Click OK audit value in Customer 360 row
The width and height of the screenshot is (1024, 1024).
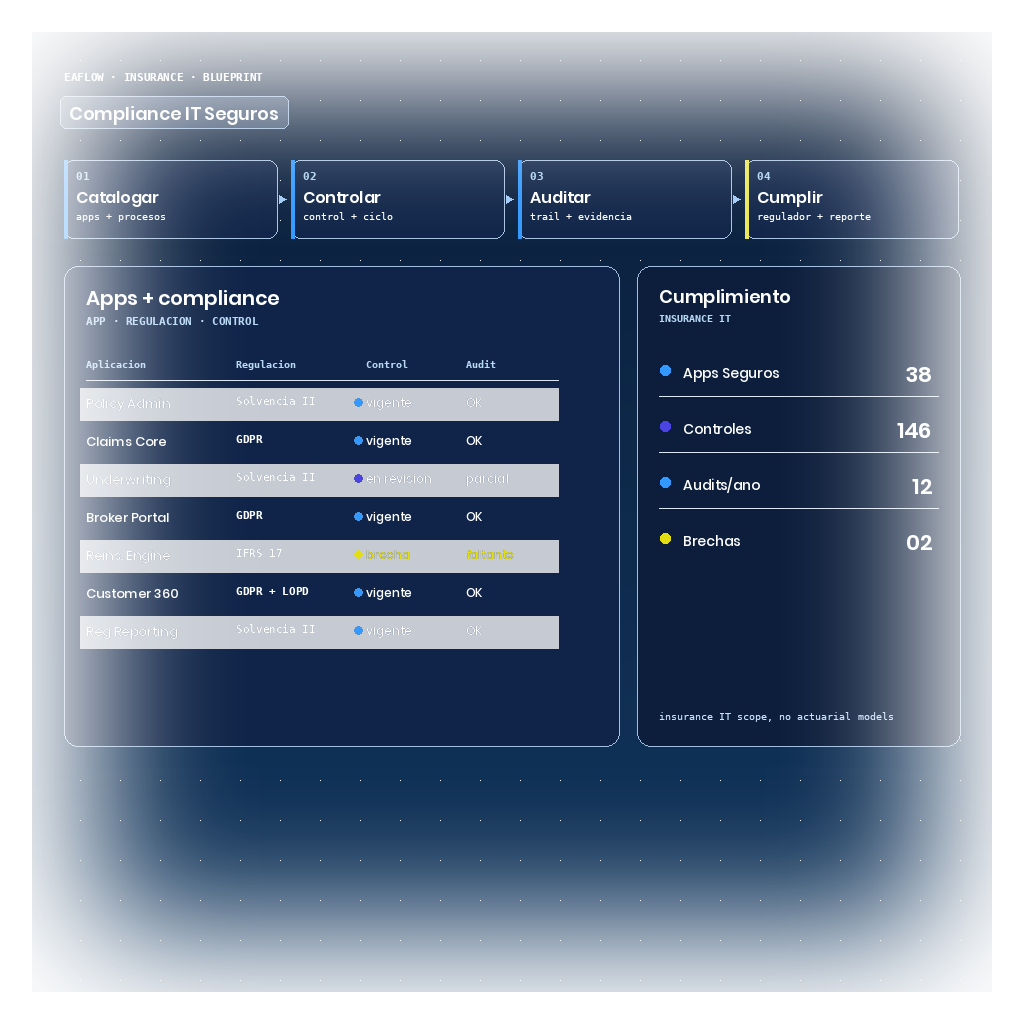473,592
